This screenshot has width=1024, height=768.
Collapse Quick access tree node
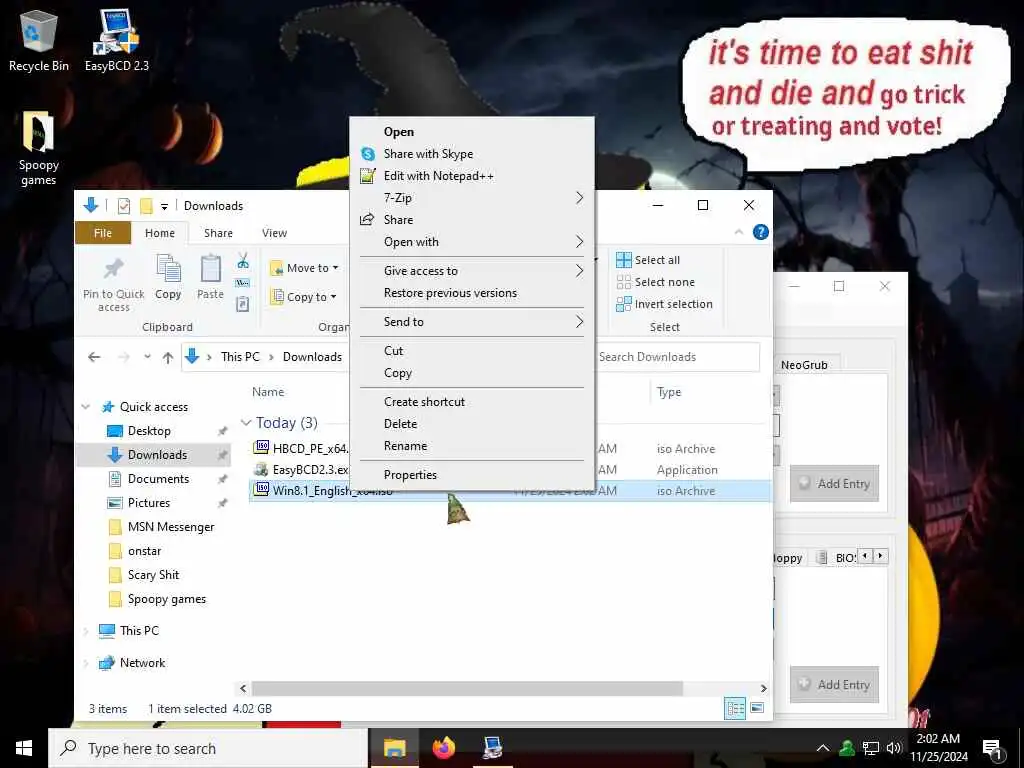click(86, 407)
